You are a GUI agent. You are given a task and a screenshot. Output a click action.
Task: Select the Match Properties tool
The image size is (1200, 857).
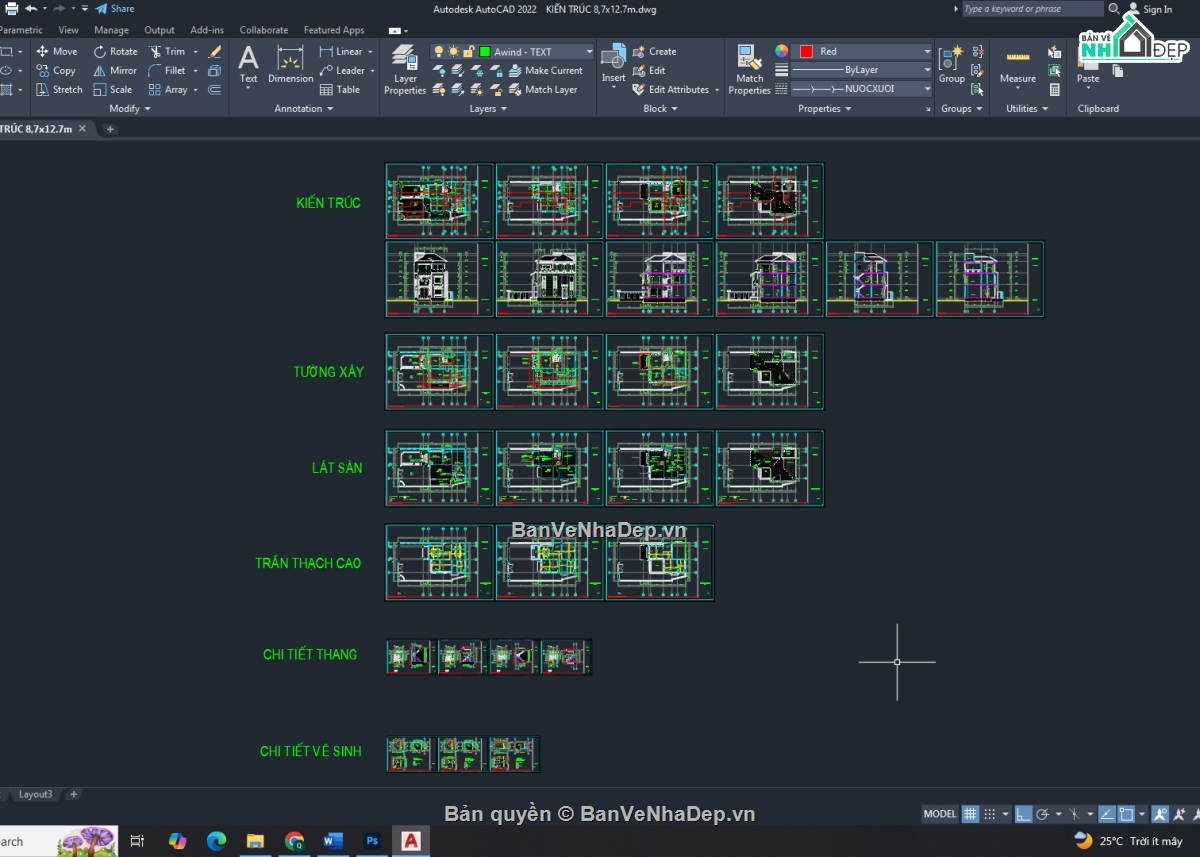[x=749, y=68]
